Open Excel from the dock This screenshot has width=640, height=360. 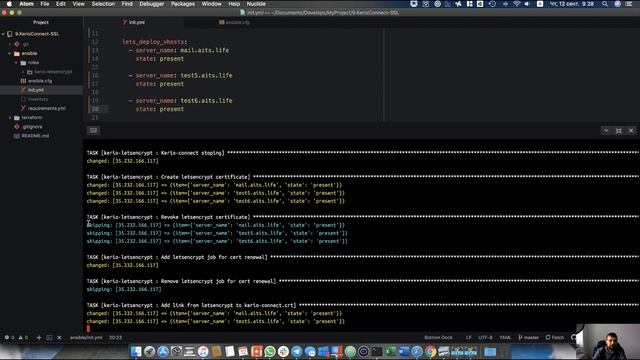point(390,351)
